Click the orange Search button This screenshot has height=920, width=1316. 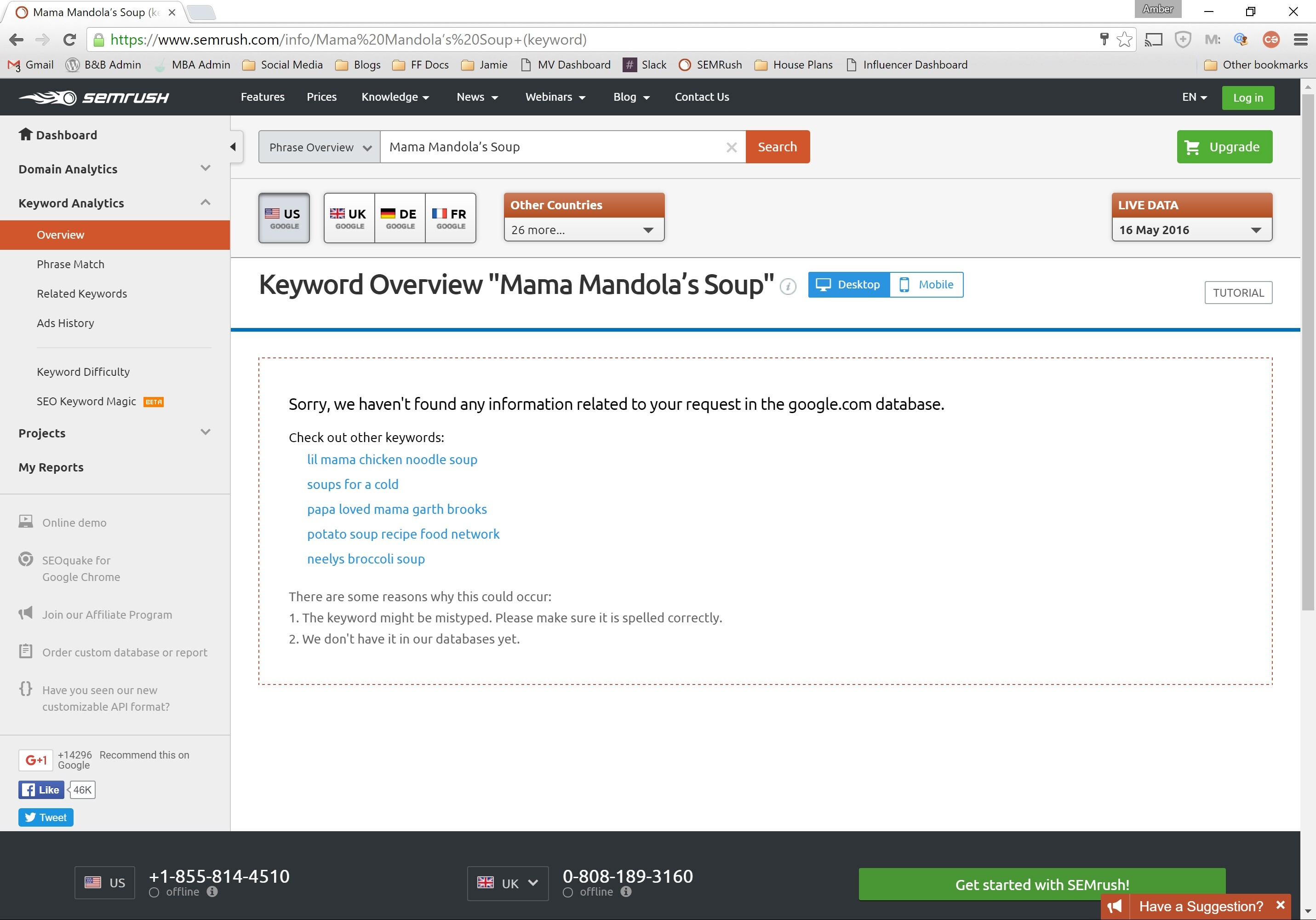[777, 147]
